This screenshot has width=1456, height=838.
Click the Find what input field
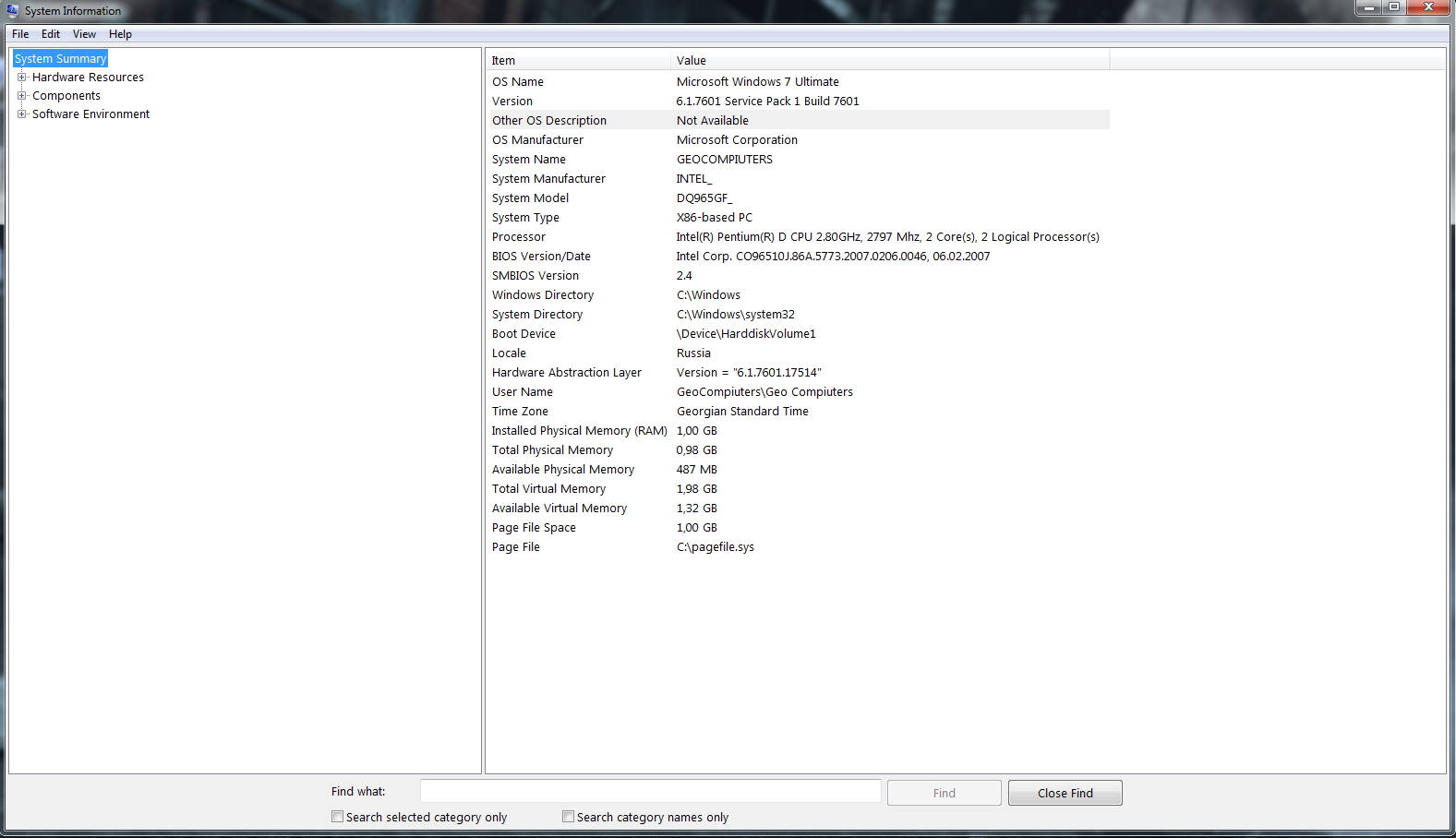point(651,792)
